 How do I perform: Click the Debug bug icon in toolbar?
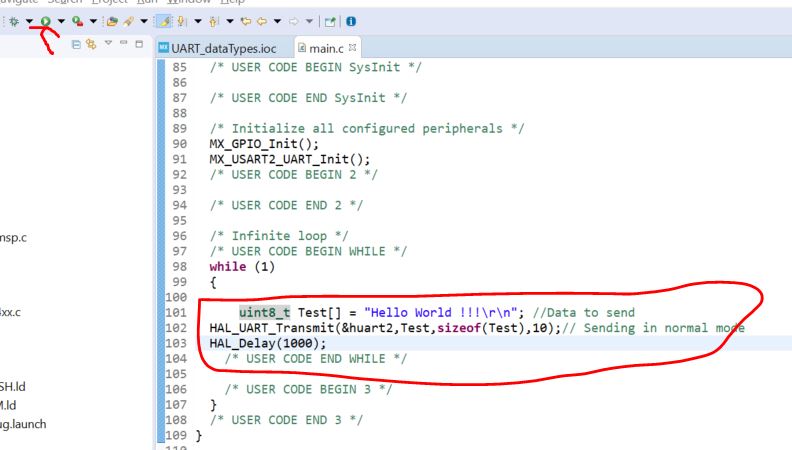click(14, 21)
